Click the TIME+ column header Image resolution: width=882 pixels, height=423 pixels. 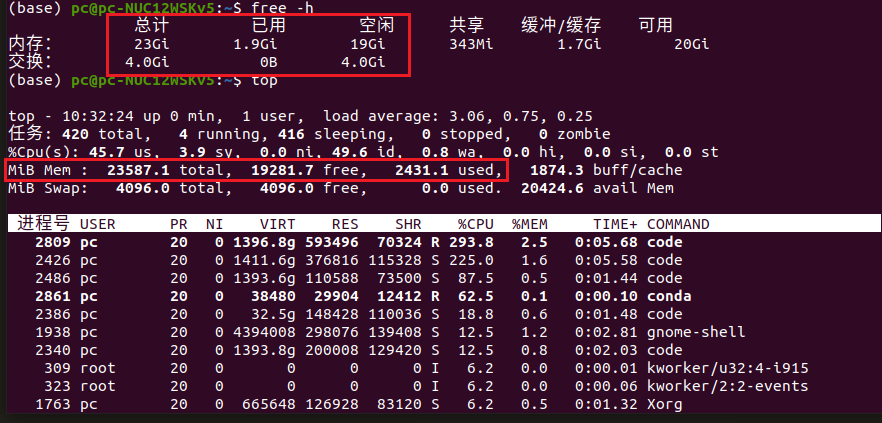click(x=615, y=224)
